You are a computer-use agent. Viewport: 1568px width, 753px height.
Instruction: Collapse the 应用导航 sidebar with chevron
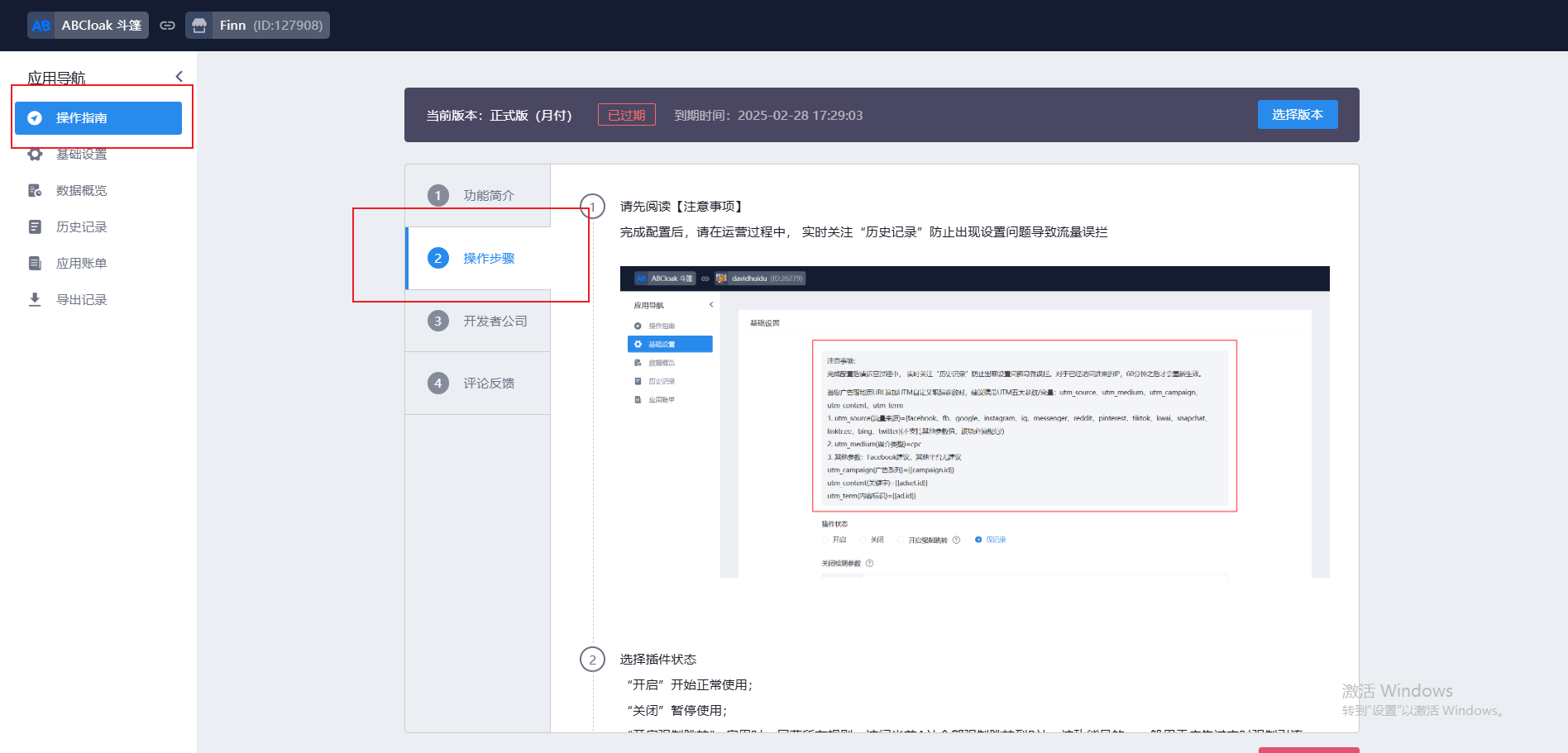(179, 77)
